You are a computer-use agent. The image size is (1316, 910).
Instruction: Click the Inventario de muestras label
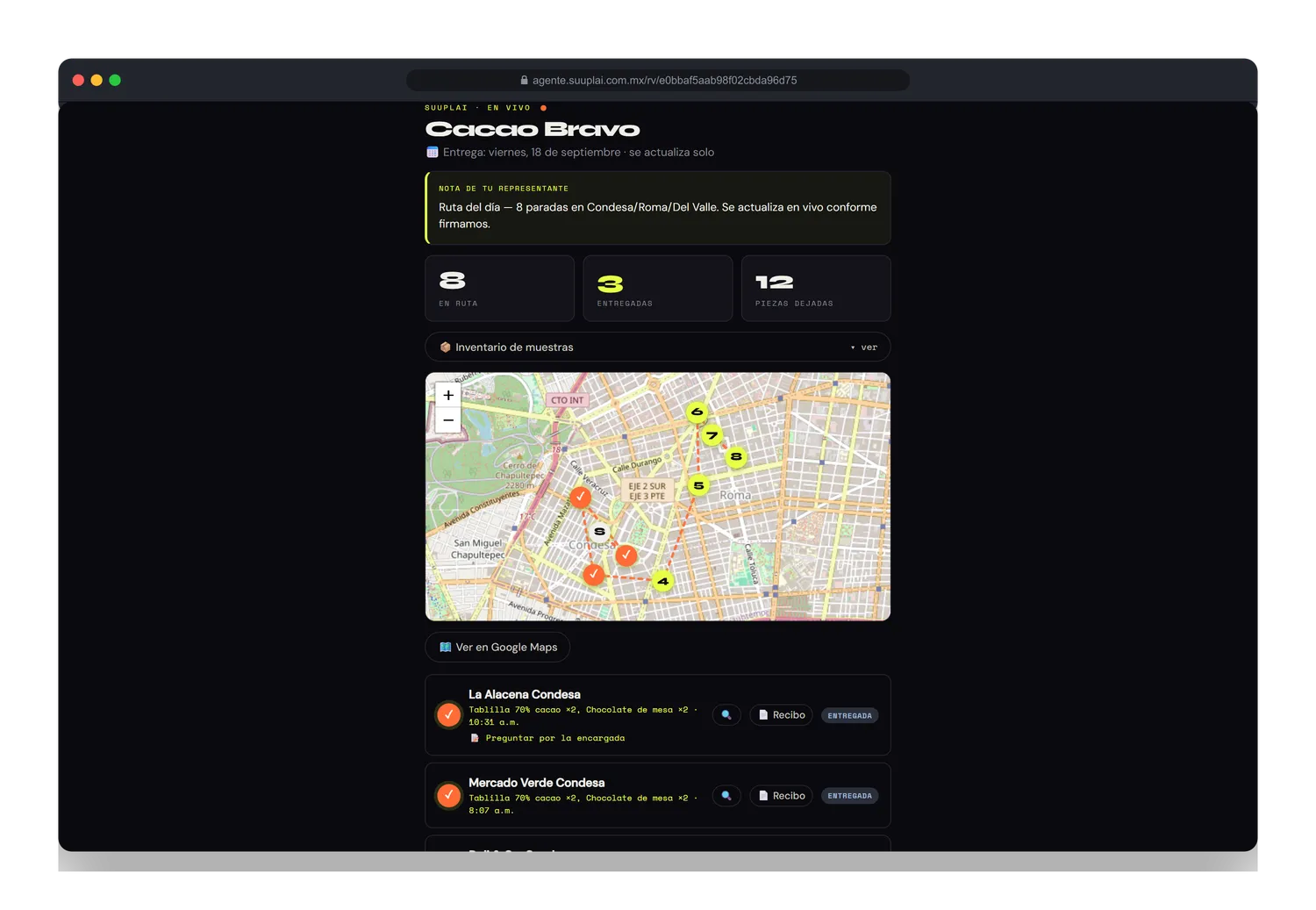[514, 348]
